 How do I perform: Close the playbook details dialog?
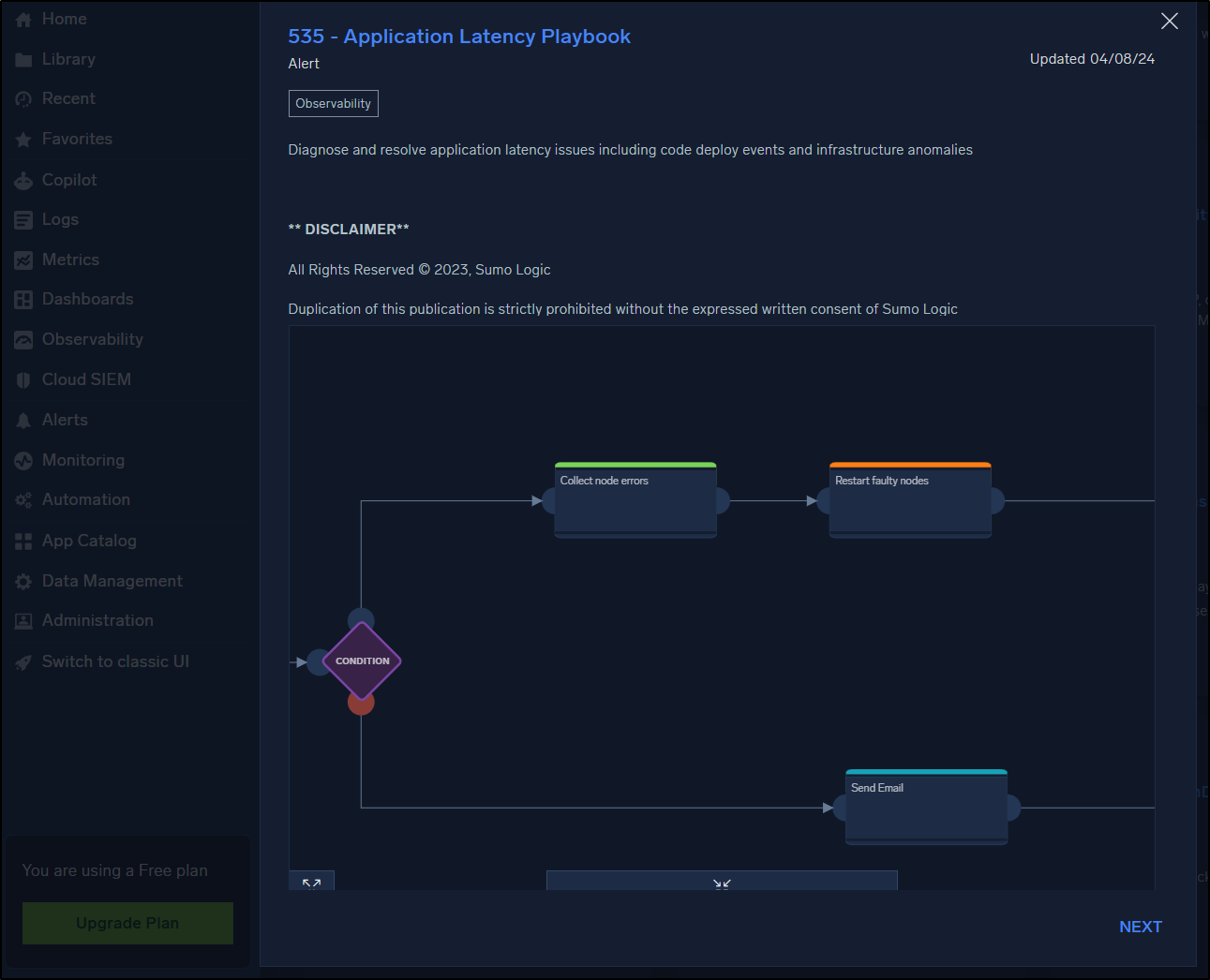[1169, 21]
